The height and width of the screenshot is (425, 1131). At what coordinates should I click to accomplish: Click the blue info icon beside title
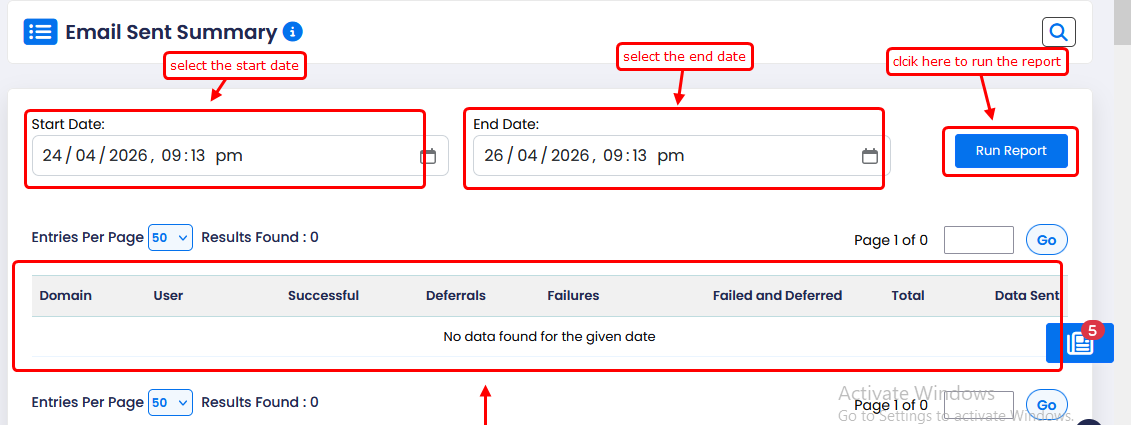pyautogui.click(x=292, y=32)
